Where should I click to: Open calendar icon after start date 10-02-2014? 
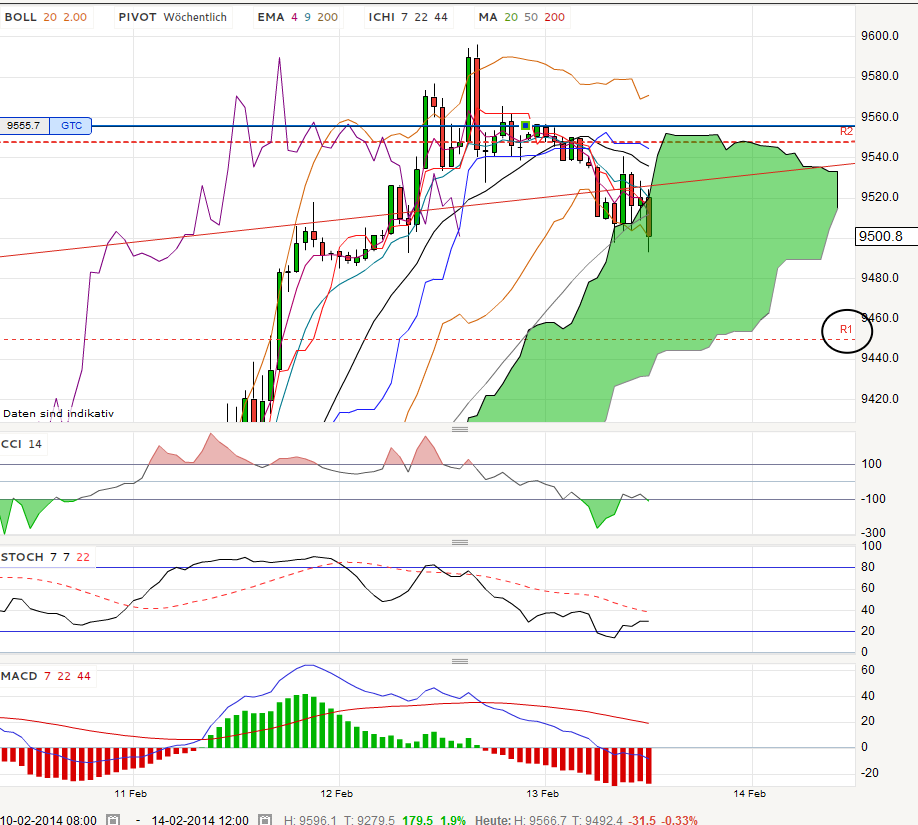pyautogui.click(x=114, y=820)
